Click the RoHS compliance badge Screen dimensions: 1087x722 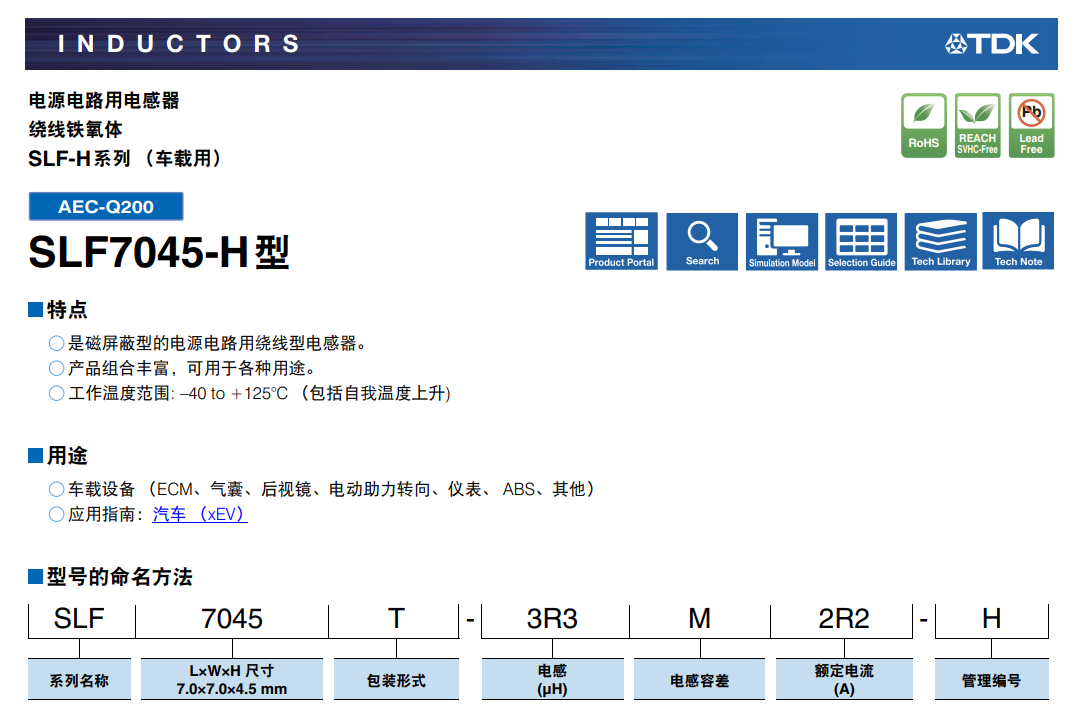pyautogui.click(x=923, y=126)
